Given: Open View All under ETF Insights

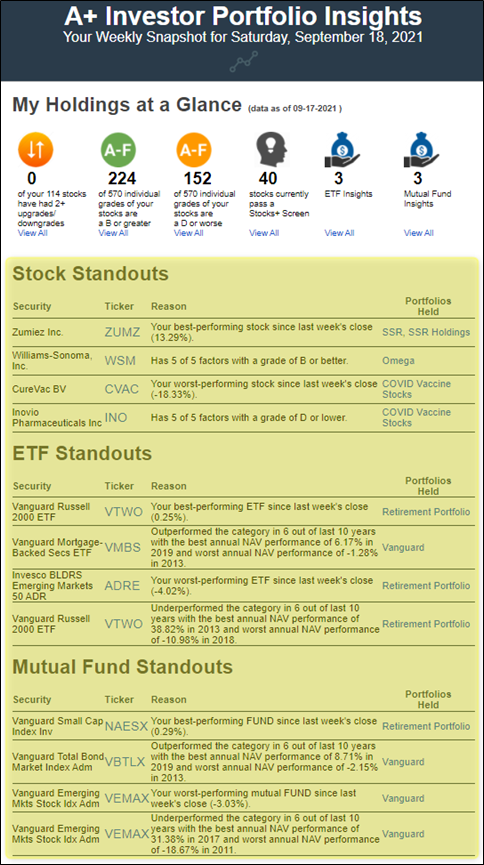Looking at the screenshot, I should click(339, 233).
